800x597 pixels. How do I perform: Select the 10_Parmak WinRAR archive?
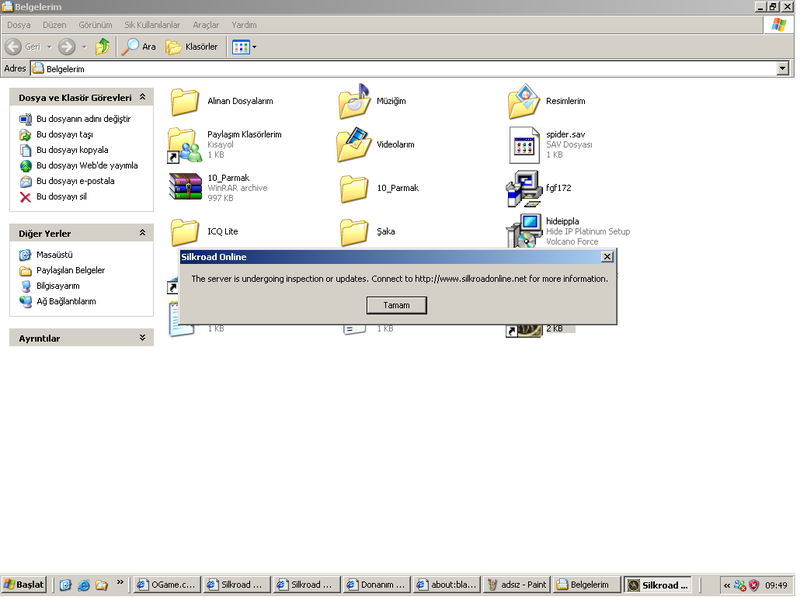(185, 187)
